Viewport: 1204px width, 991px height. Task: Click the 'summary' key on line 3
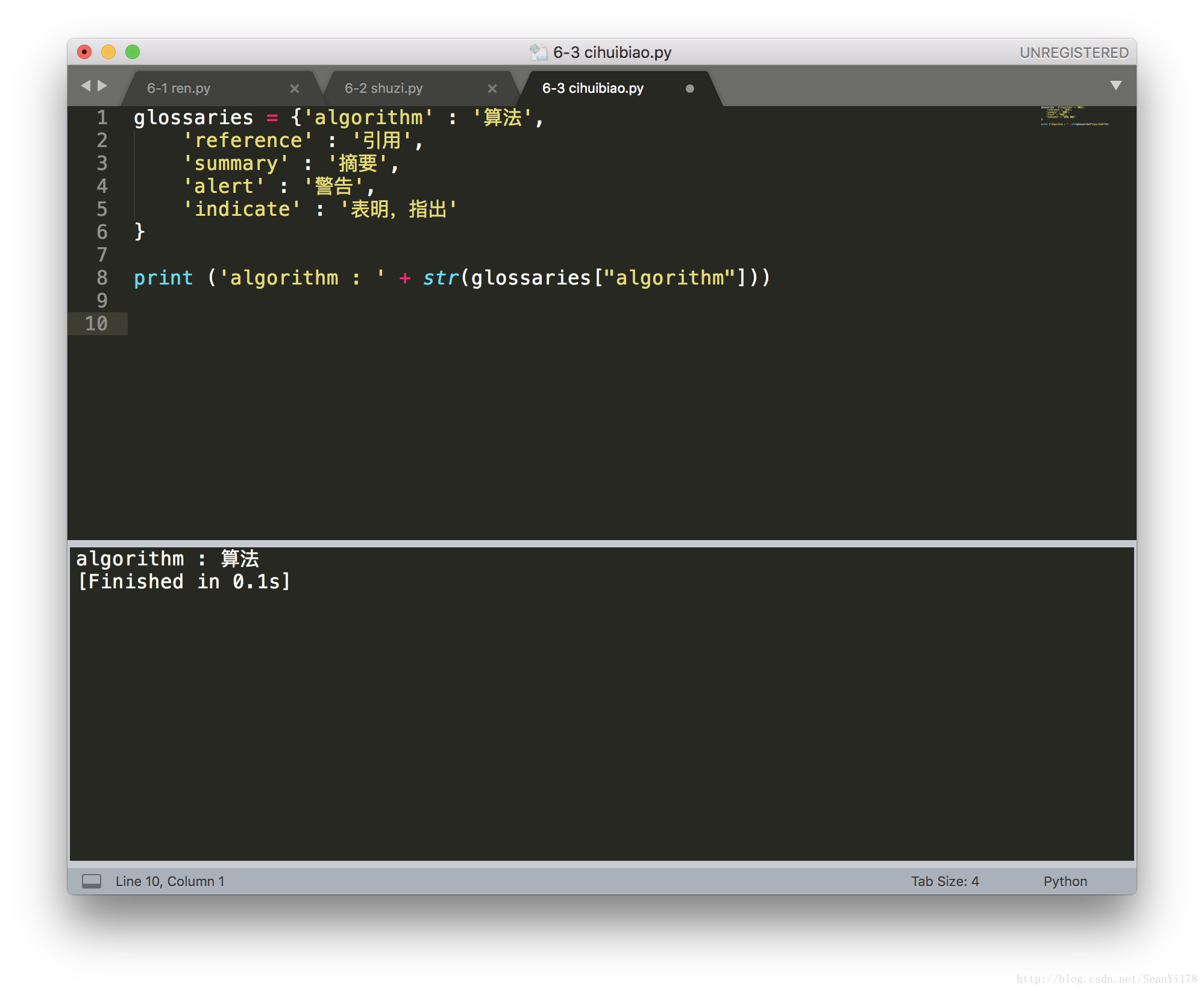[x=236, y=163]
